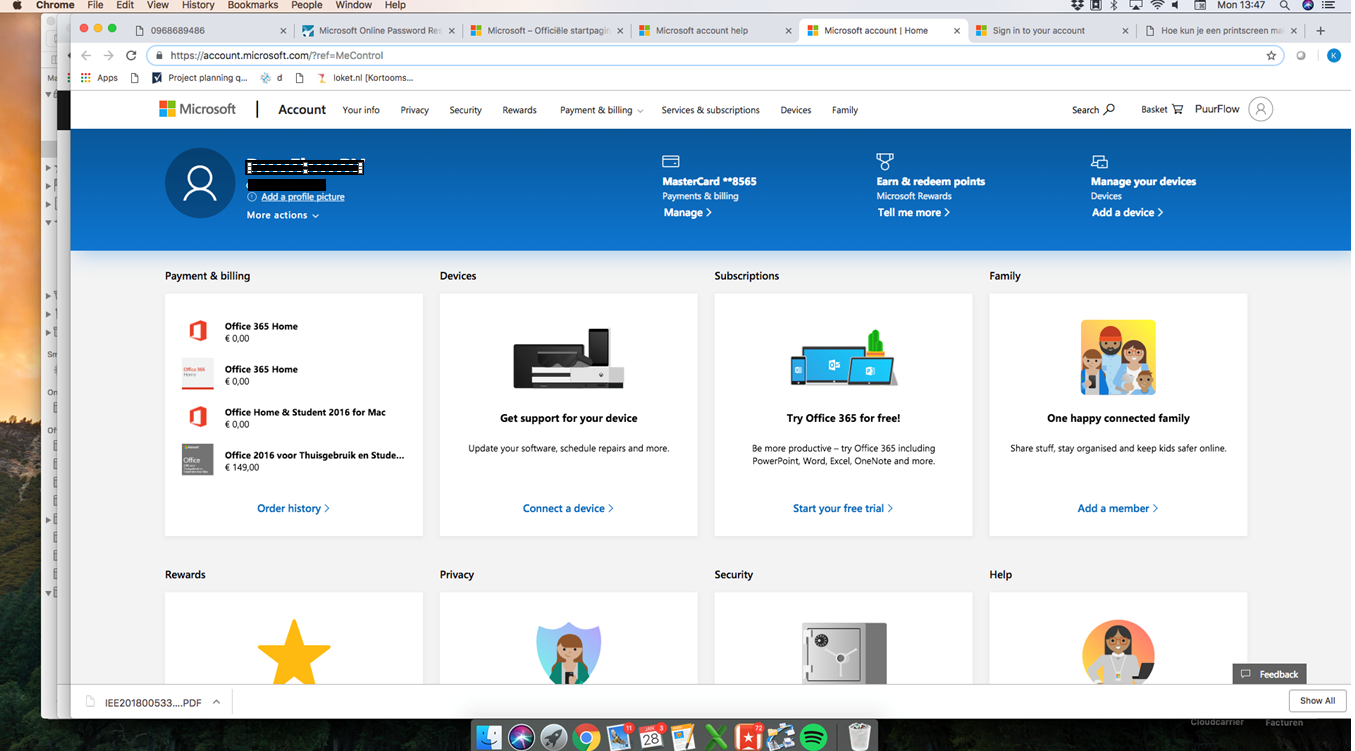Click Manage link under MasterCard

coord(688,213)
